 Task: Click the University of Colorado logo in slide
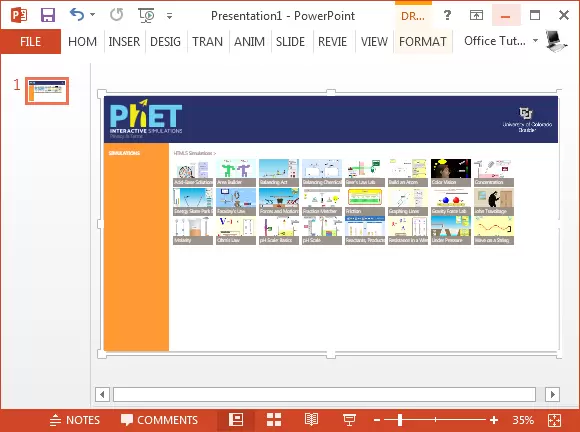coord(527,120)
